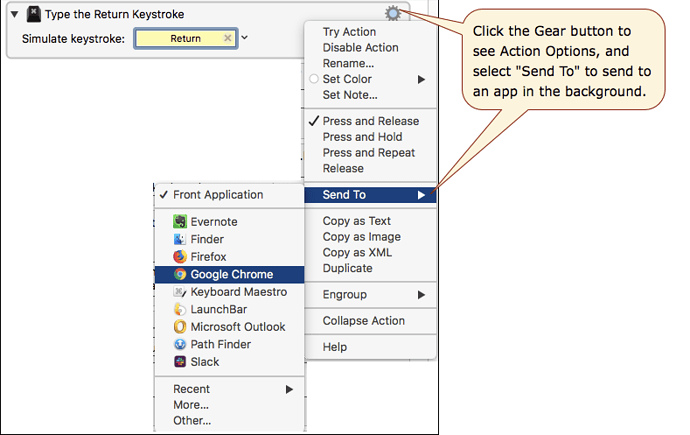Choose More… in the Send To list
The width and height of the screenshot is (690, 435).
click(229, 405)
